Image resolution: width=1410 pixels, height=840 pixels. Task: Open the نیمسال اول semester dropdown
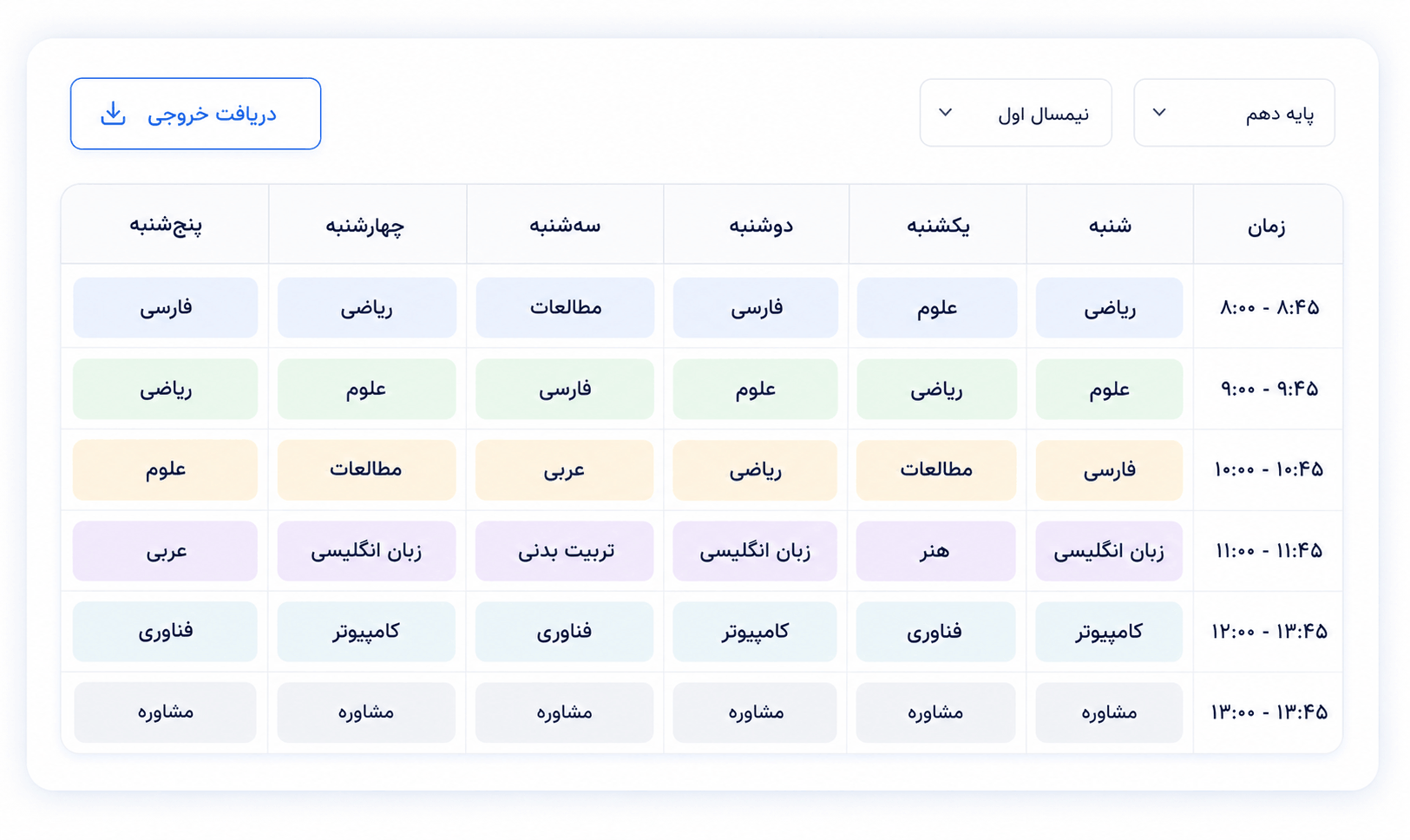[1015, 113]
